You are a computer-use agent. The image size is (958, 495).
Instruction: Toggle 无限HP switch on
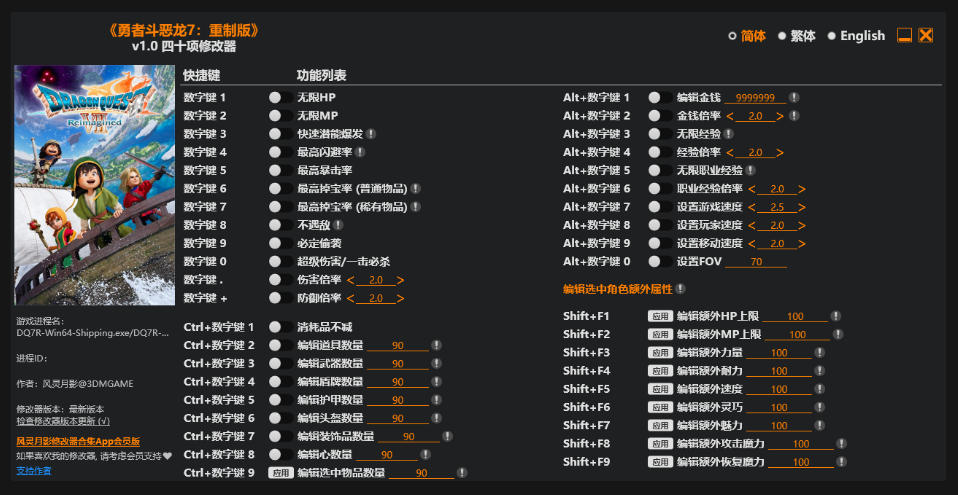pyautogui.click(x=280, y=97)
